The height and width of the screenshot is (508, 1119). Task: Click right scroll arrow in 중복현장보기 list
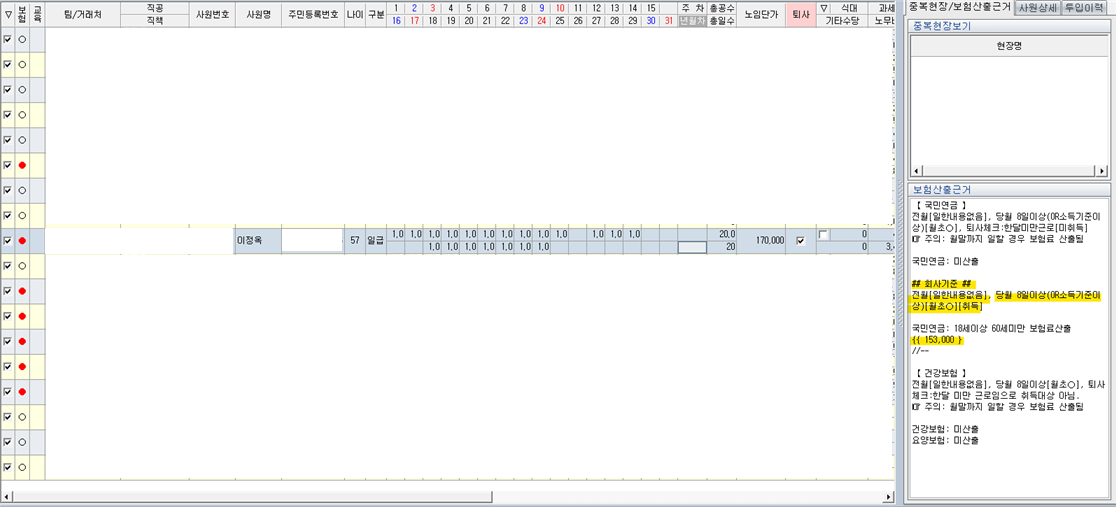click(1101, 171)
